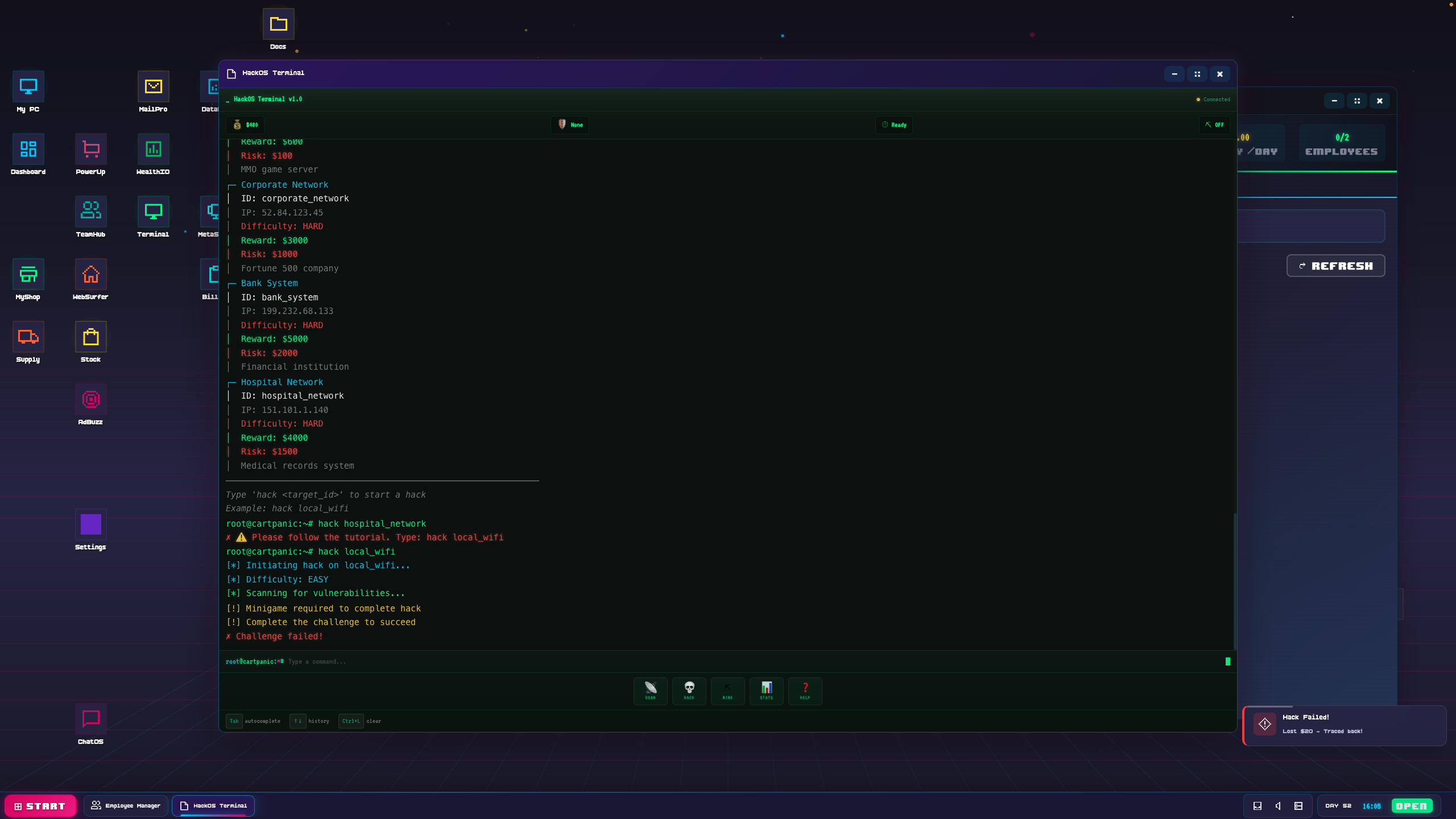The image size is (1456, 819).
Task: Click the HACK skull icon
Action: coord(689,691)
